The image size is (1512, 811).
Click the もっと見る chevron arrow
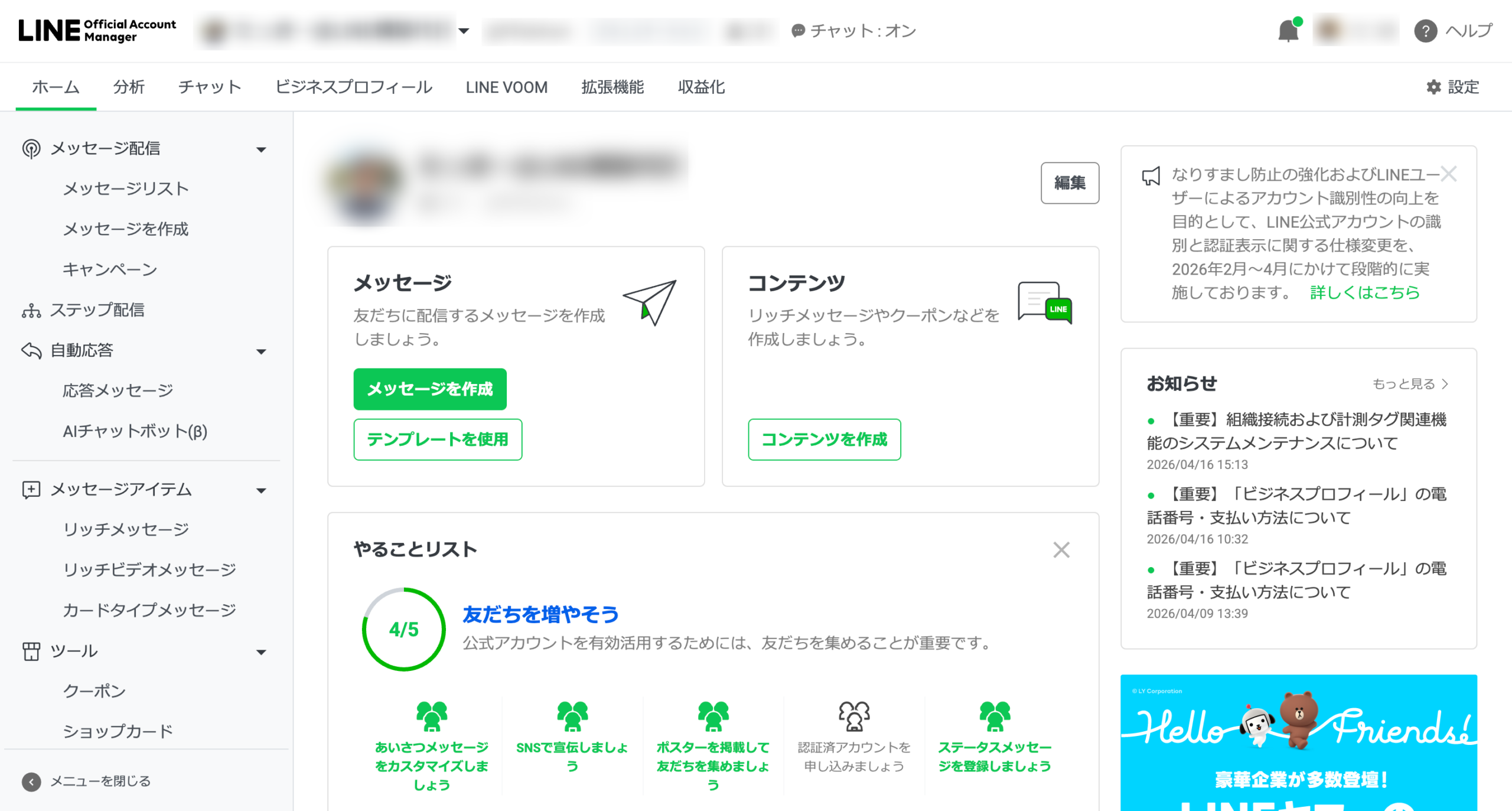pos(1445,384)
